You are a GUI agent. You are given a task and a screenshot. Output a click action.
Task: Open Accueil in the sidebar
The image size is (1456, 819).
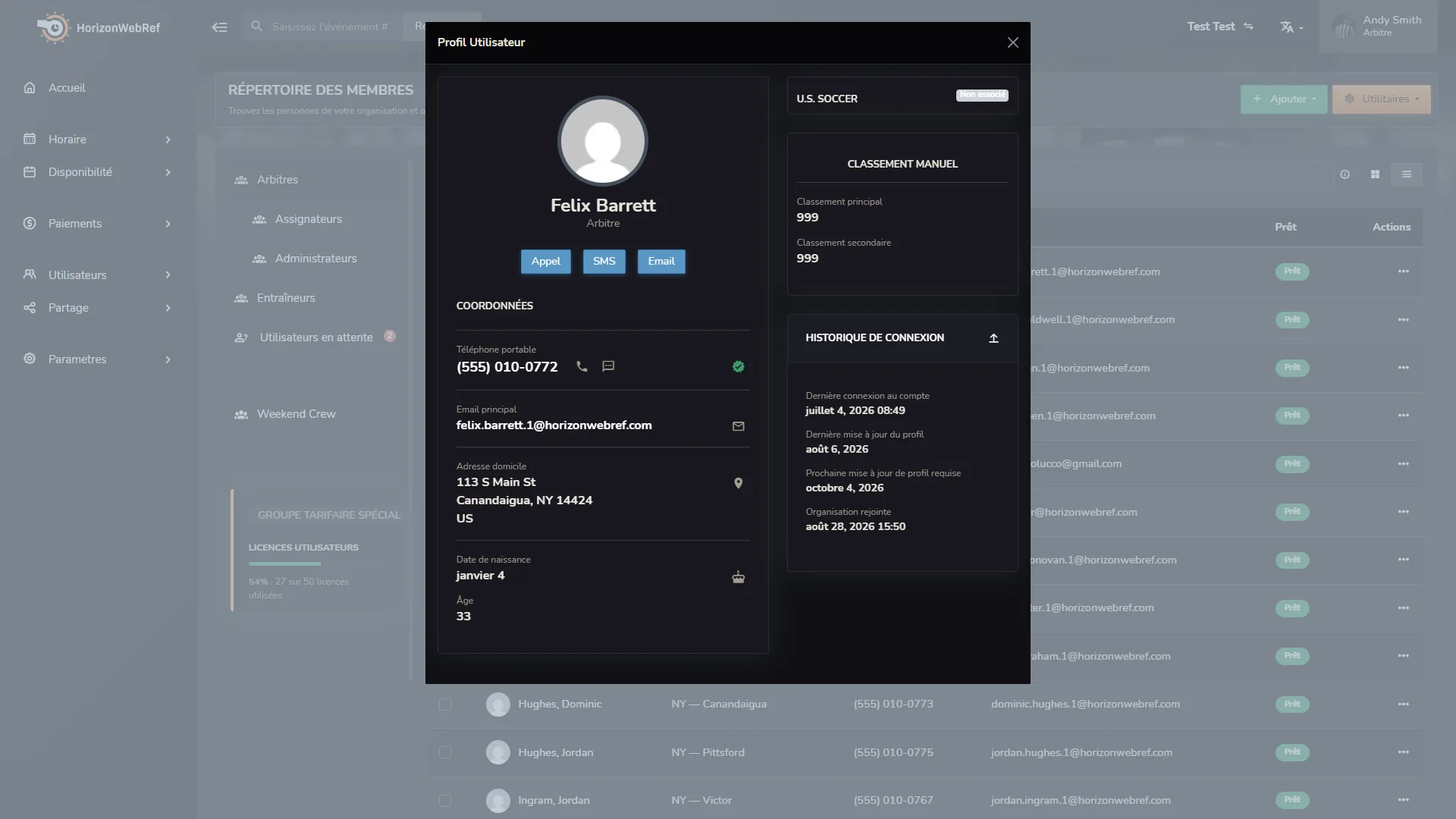[67, 88]
